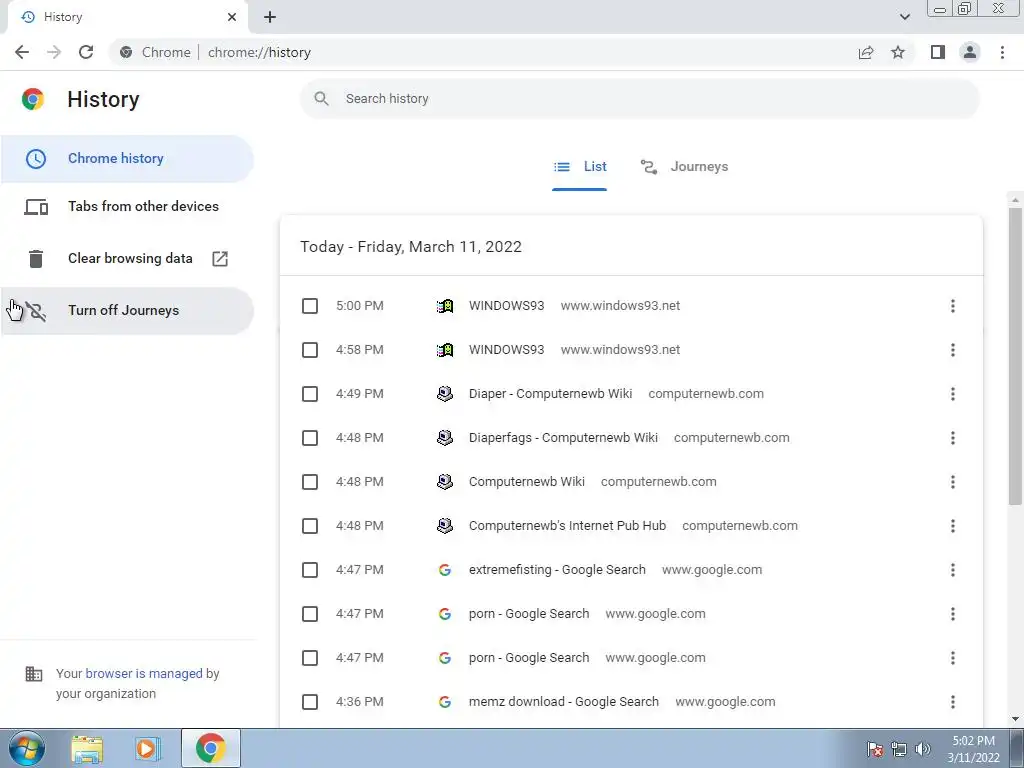
Task: Click the other devices icon
Action: pos(36,207)
